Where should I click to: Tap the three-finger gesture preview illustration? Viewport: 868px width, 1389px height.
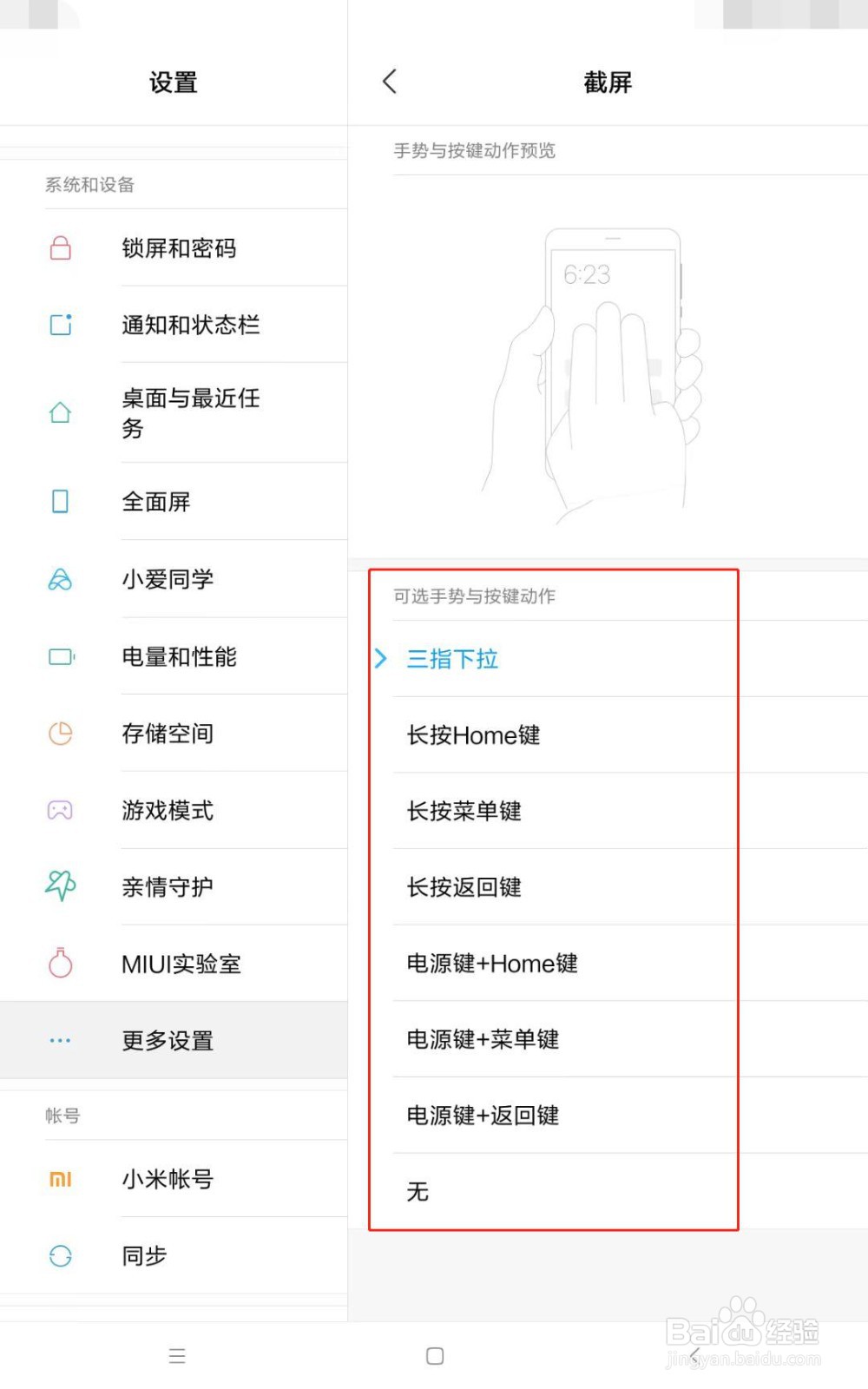(608, 365)
